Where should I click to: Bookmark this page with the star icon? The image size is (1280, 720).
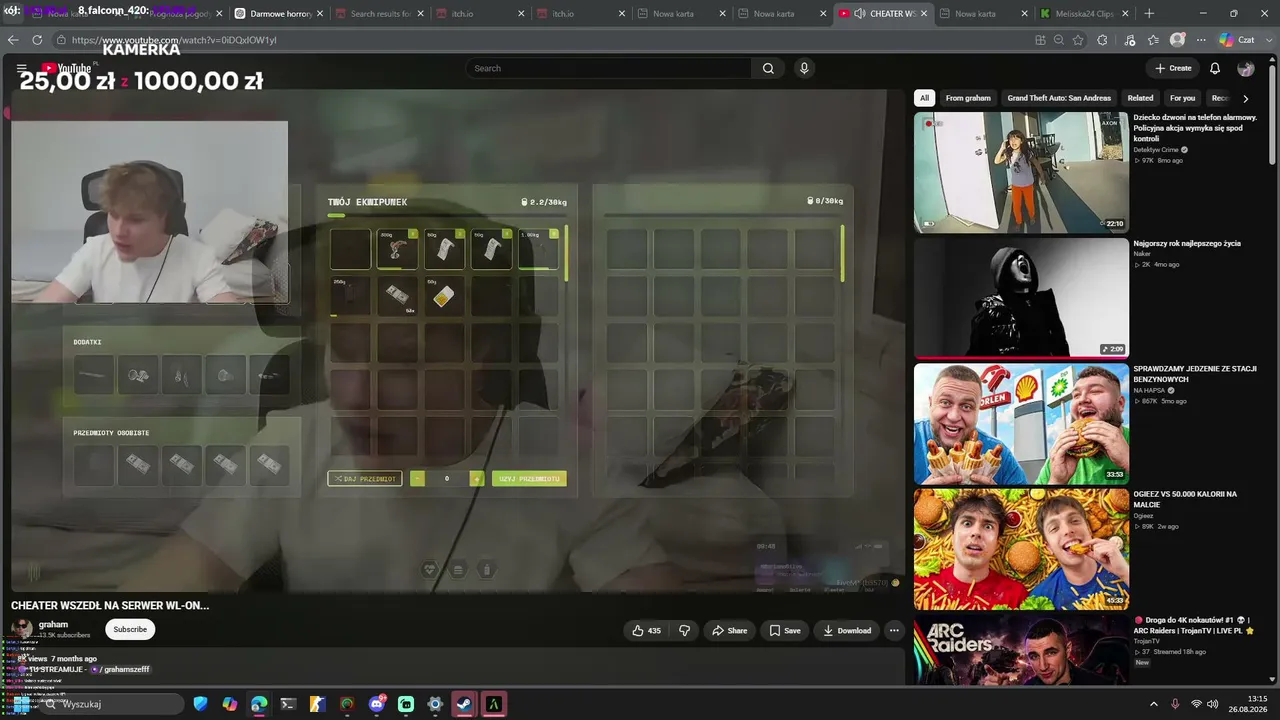(x=1078, y=40)
